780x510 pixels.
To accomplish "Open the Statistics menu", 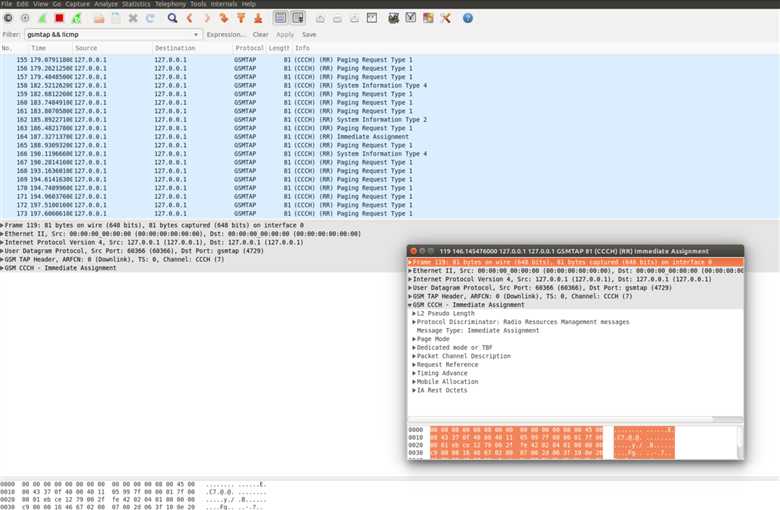I will point(136,4).
